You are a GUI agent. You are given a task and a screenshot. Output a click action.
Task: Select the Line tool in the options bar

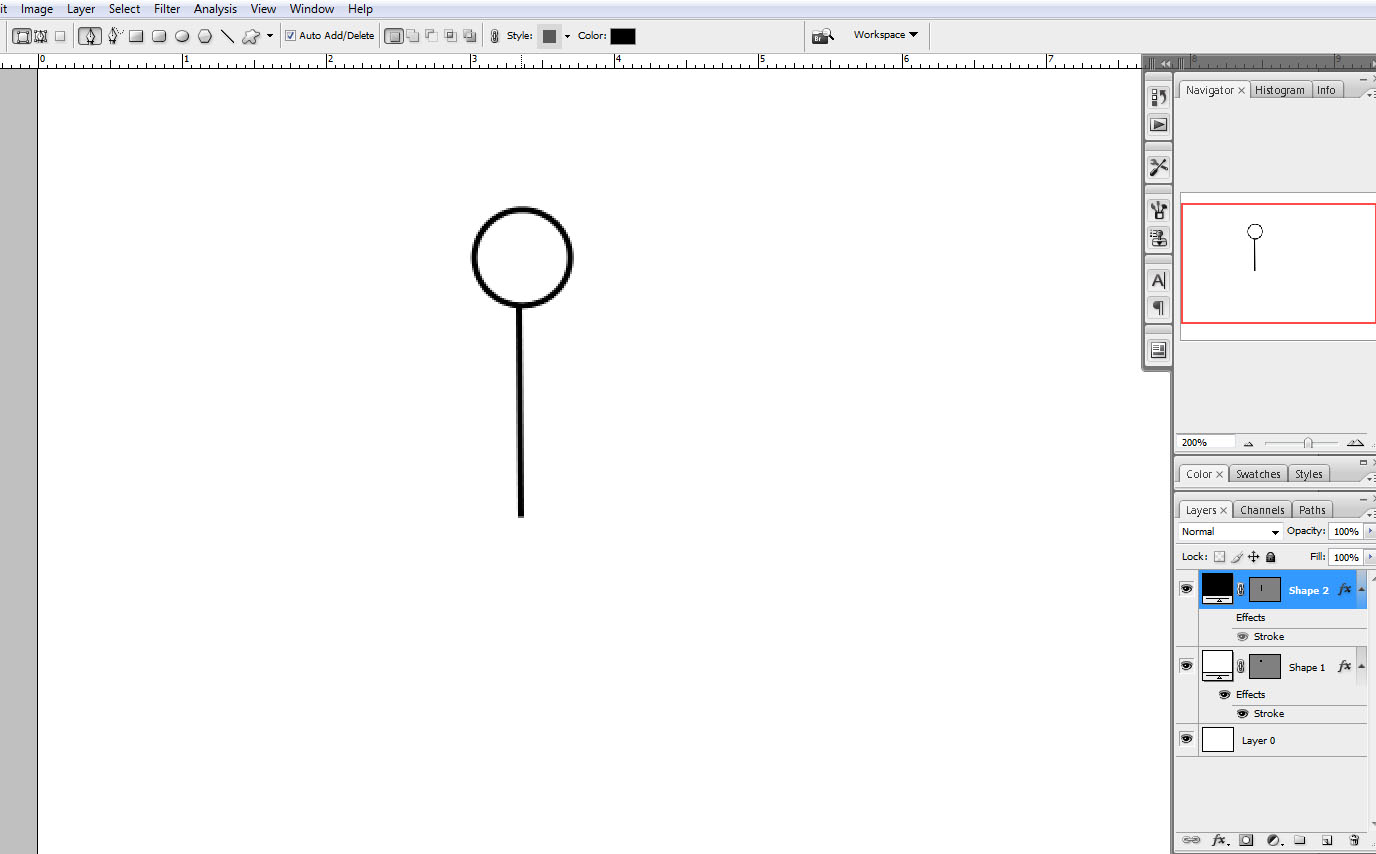pyautogui.click(x=227, y=35)
